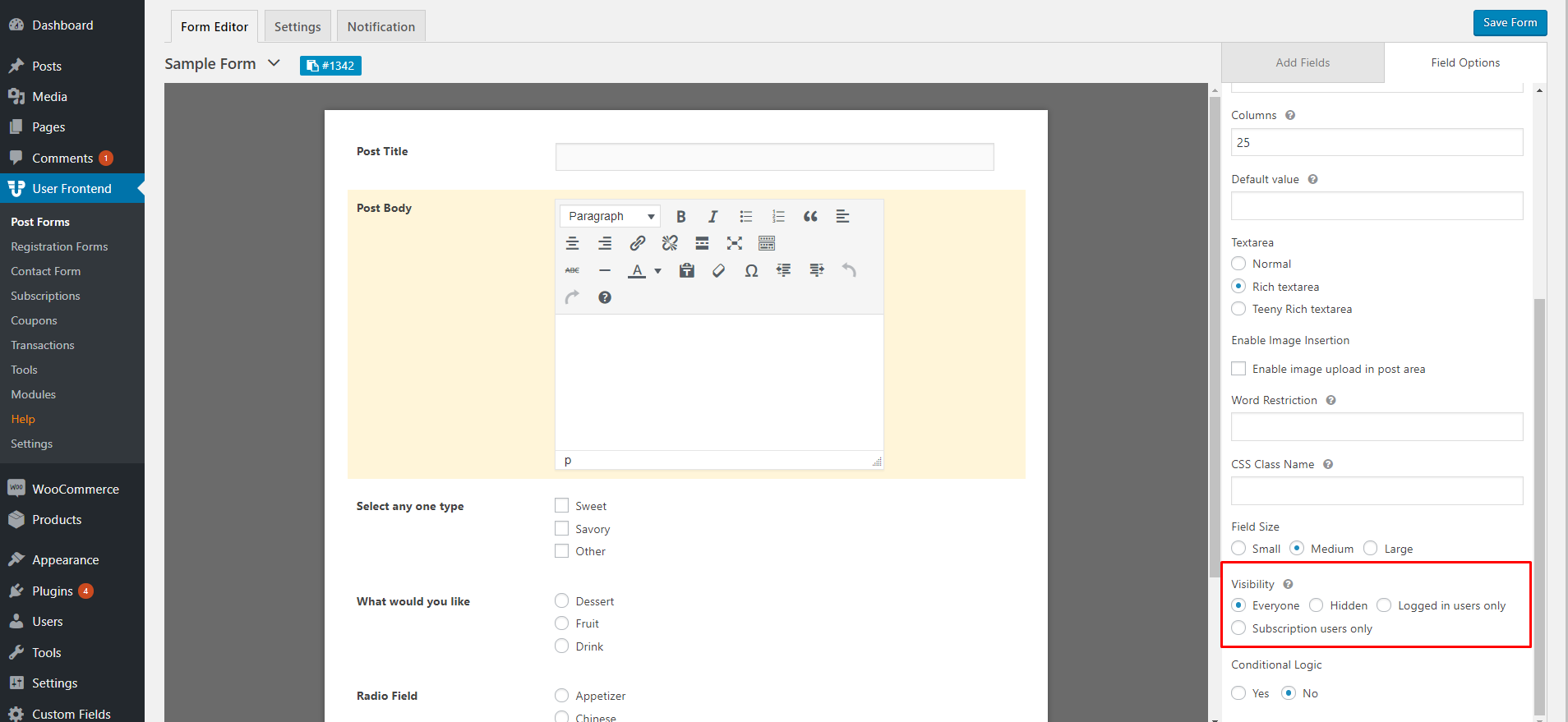The height and width of the screenshot is (722, 1568).
Task: Increase indent in editor
Action: coord(816,270)
